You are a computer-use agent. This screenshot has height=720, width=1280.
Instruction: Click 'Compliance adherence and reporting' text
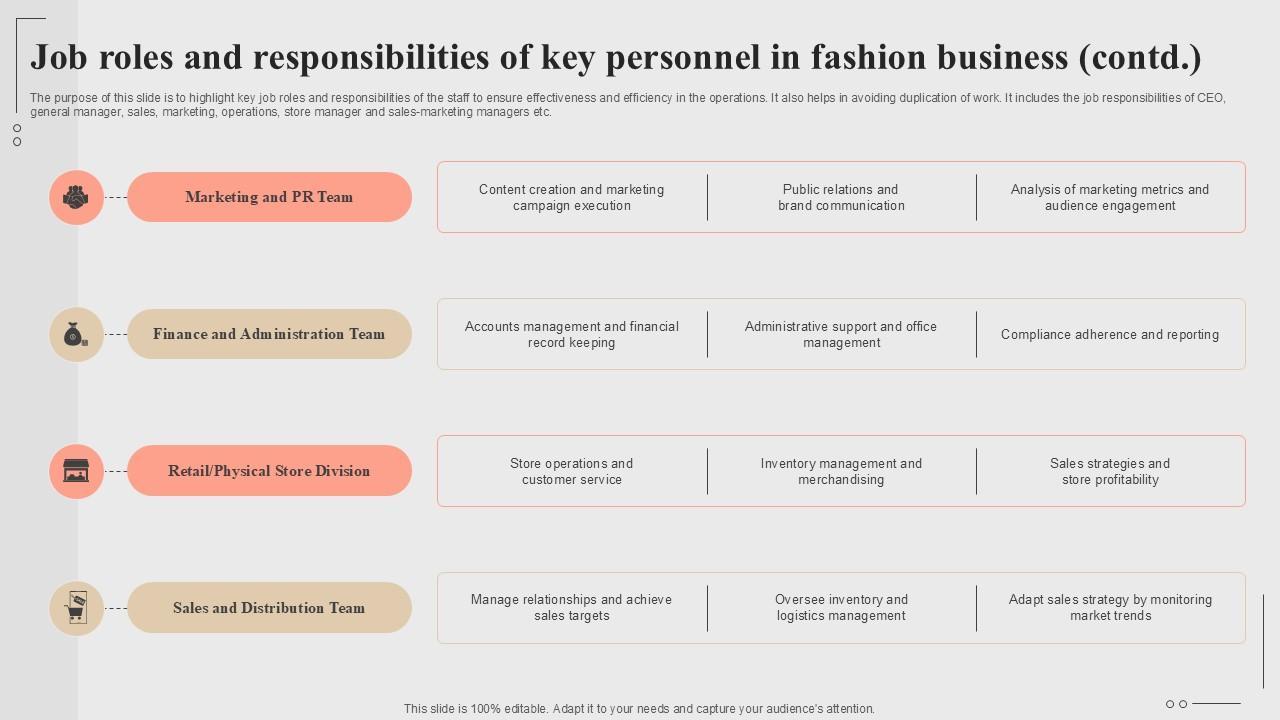pos(1110,335)
